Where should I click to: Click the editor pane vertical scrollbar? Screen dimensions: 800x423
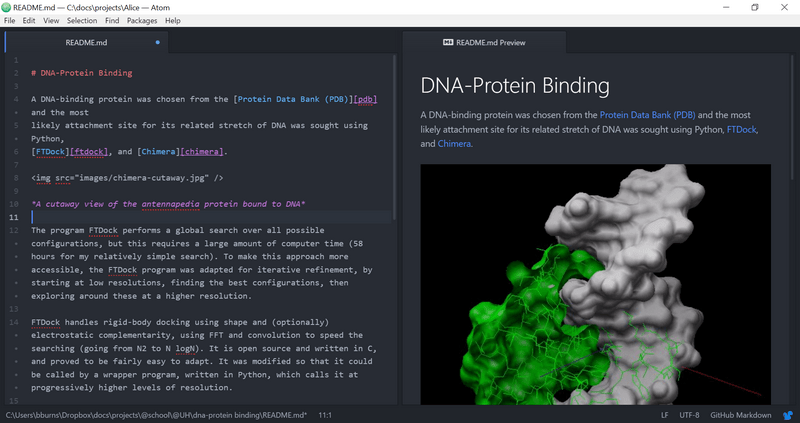tap(394, 138)
